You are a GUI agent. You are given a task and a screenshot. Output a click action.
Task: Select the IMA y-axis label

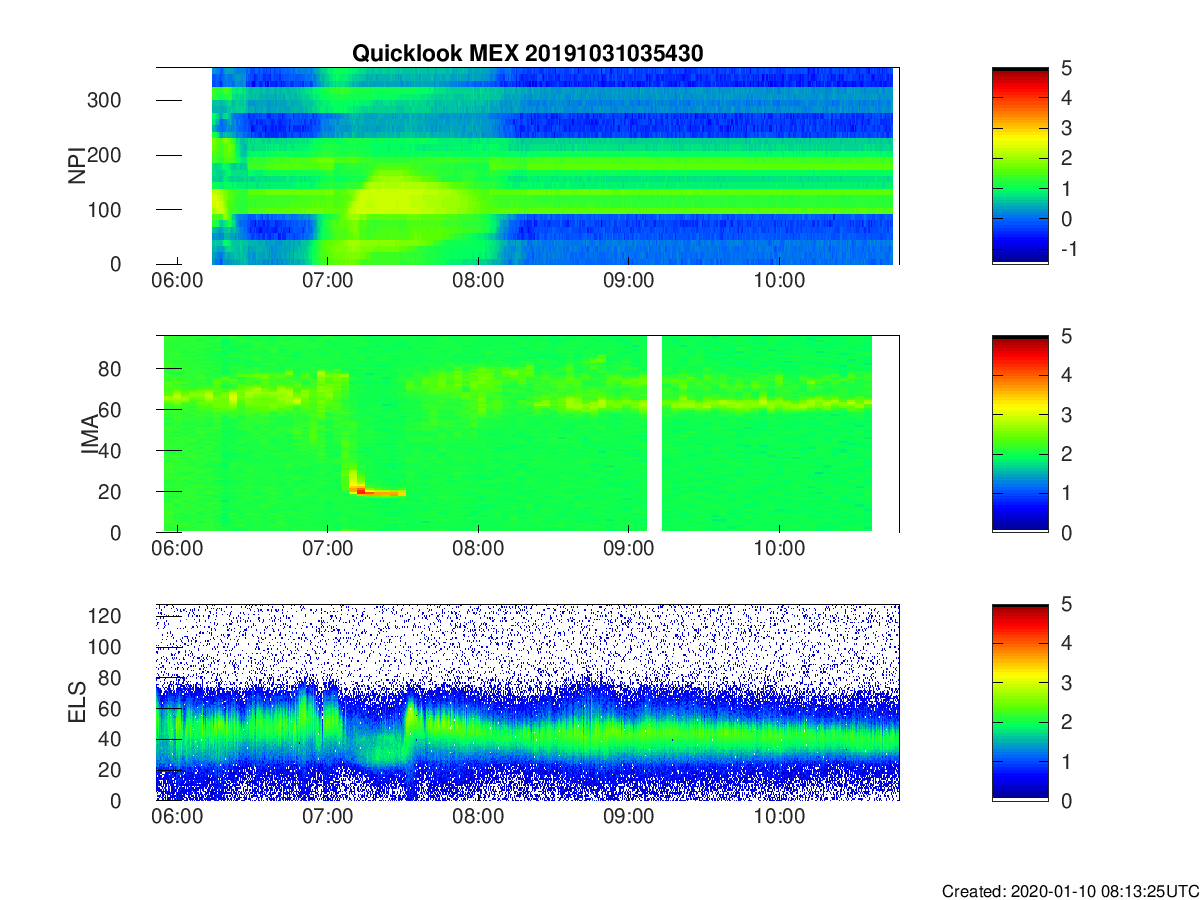[90, 434]
